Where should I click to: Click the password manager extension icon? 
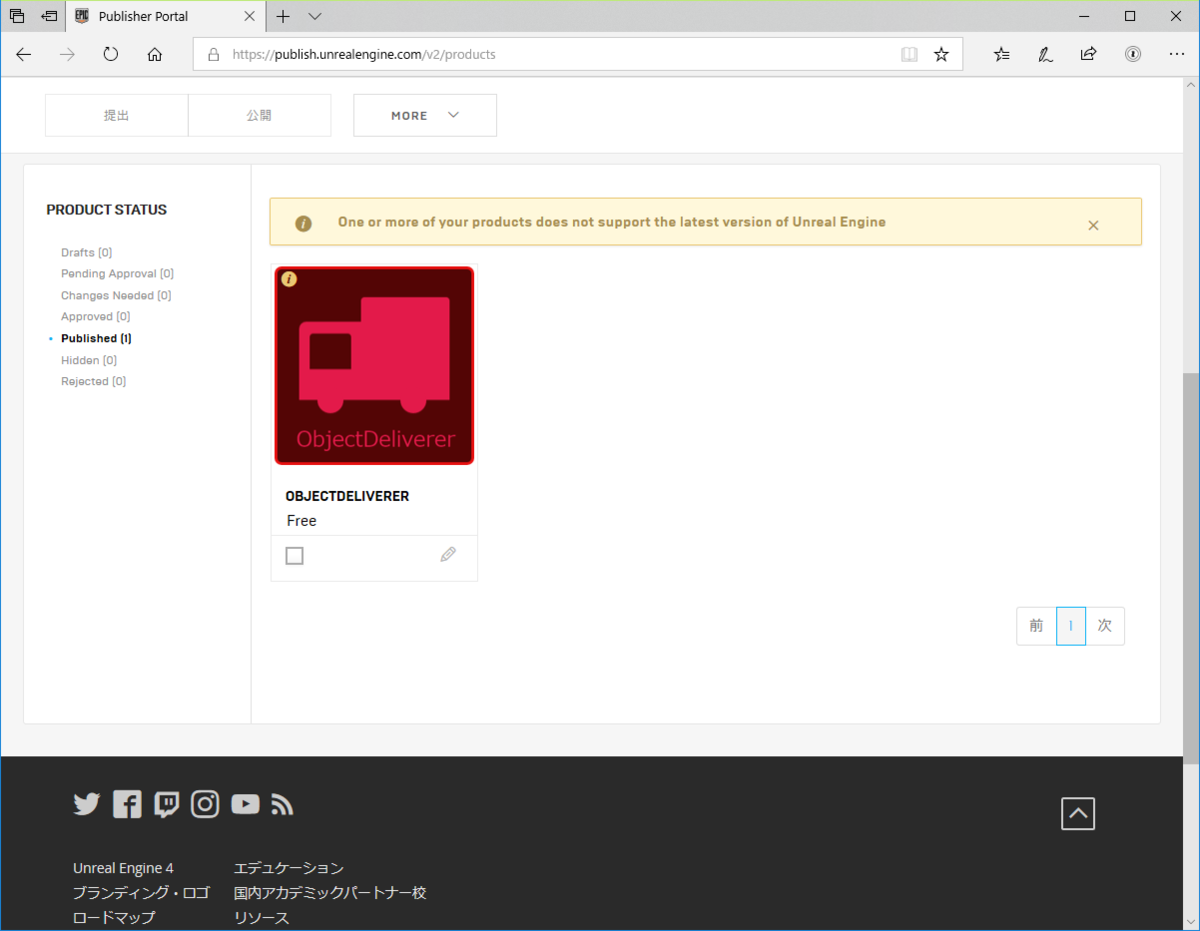pyautogui.click(x=1132, y=55)
